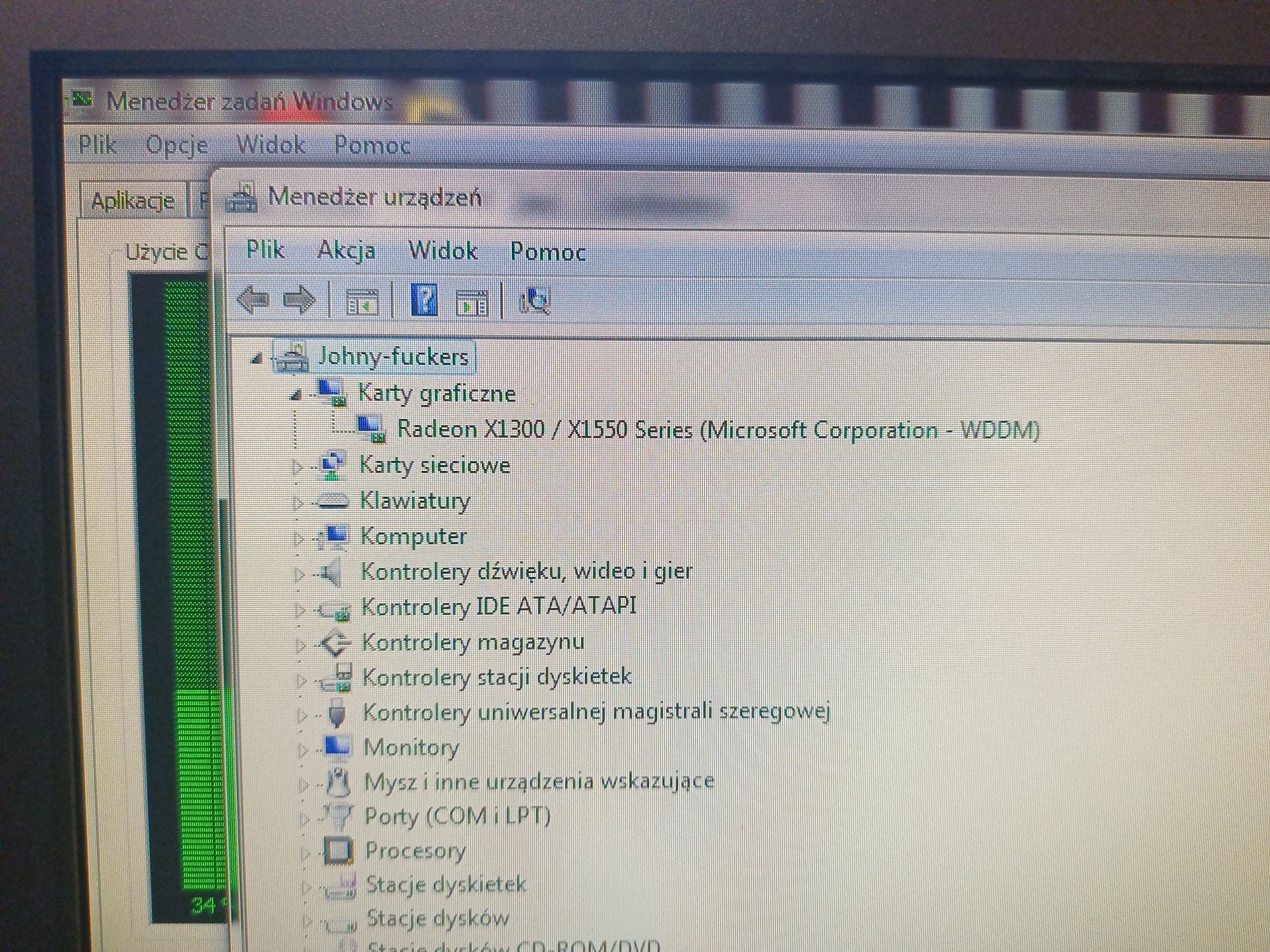This screenshot has width=1270, height=952.
Task: Expand Kontrolery dźwięku, wideo i gier
Action: coord(299,574)
